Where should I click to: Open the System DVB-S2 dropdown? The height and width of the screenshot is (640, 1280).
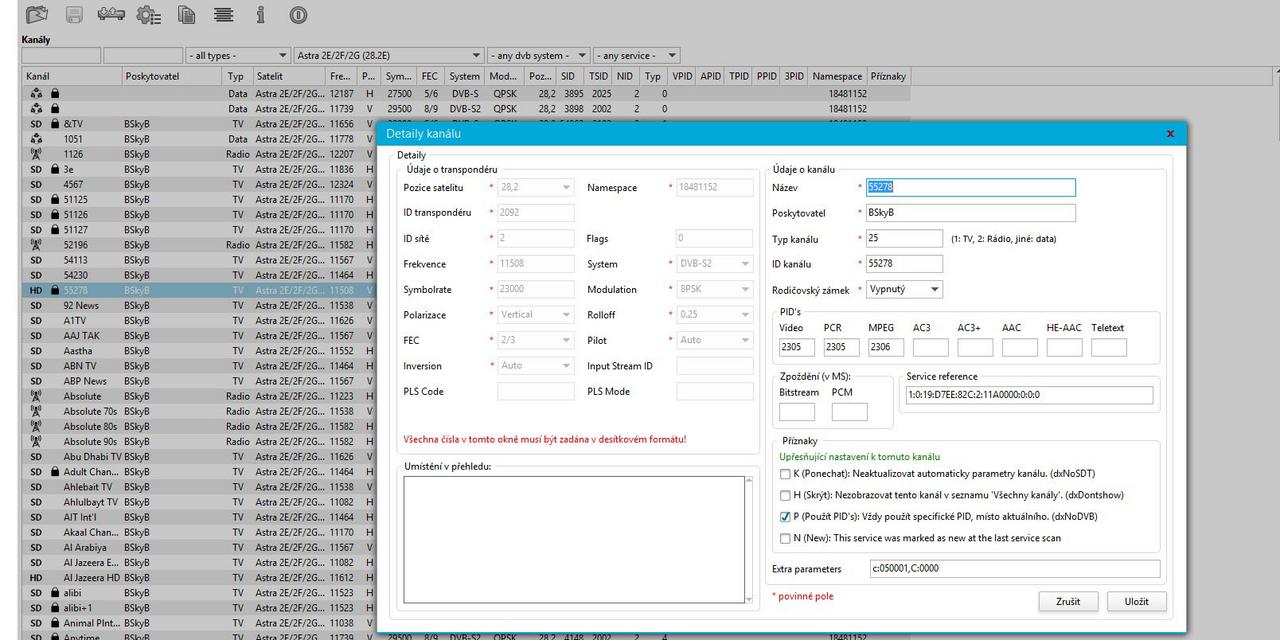point(715,264)
